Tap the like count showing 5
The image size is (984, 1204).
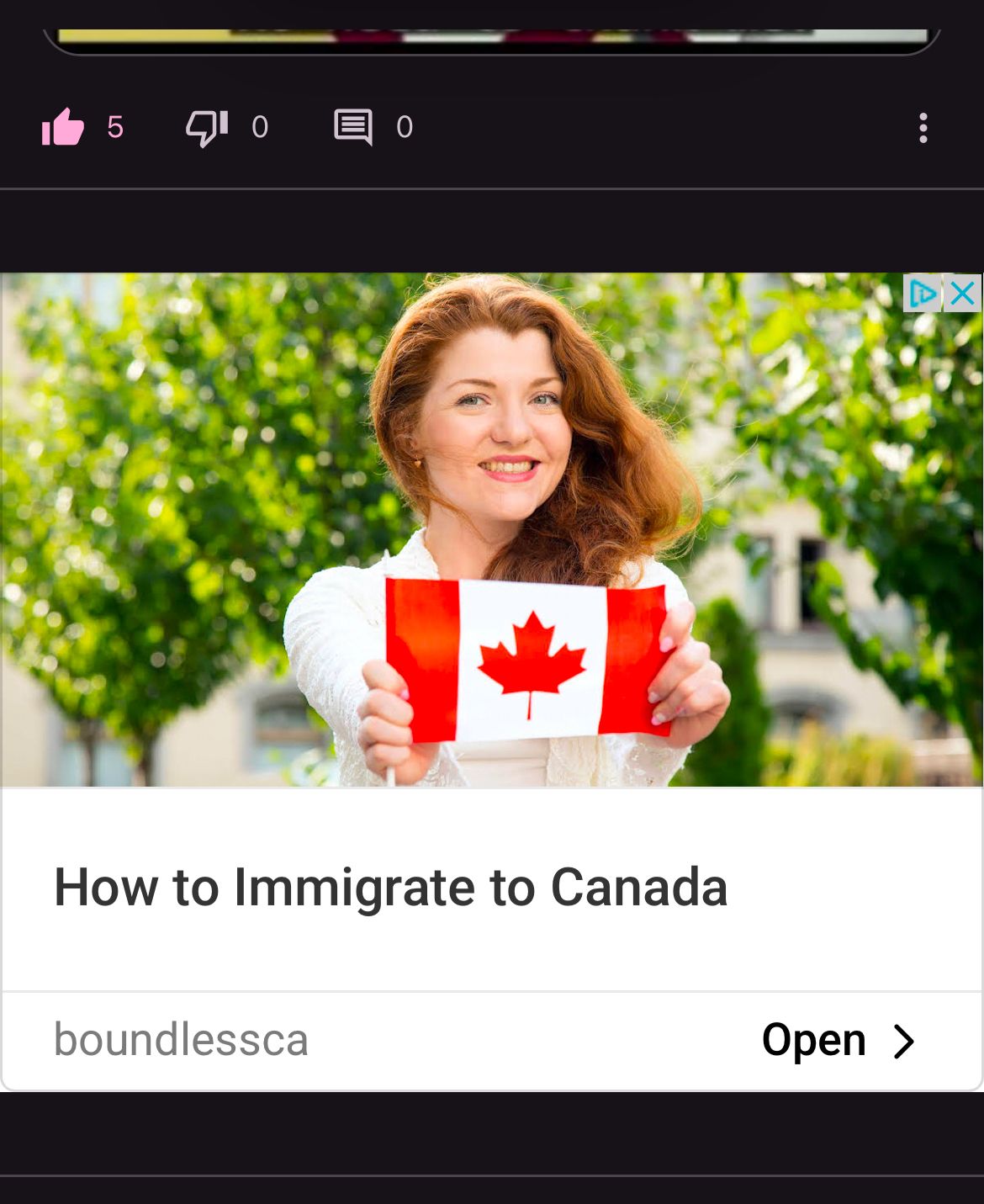(x=115, y=127)
